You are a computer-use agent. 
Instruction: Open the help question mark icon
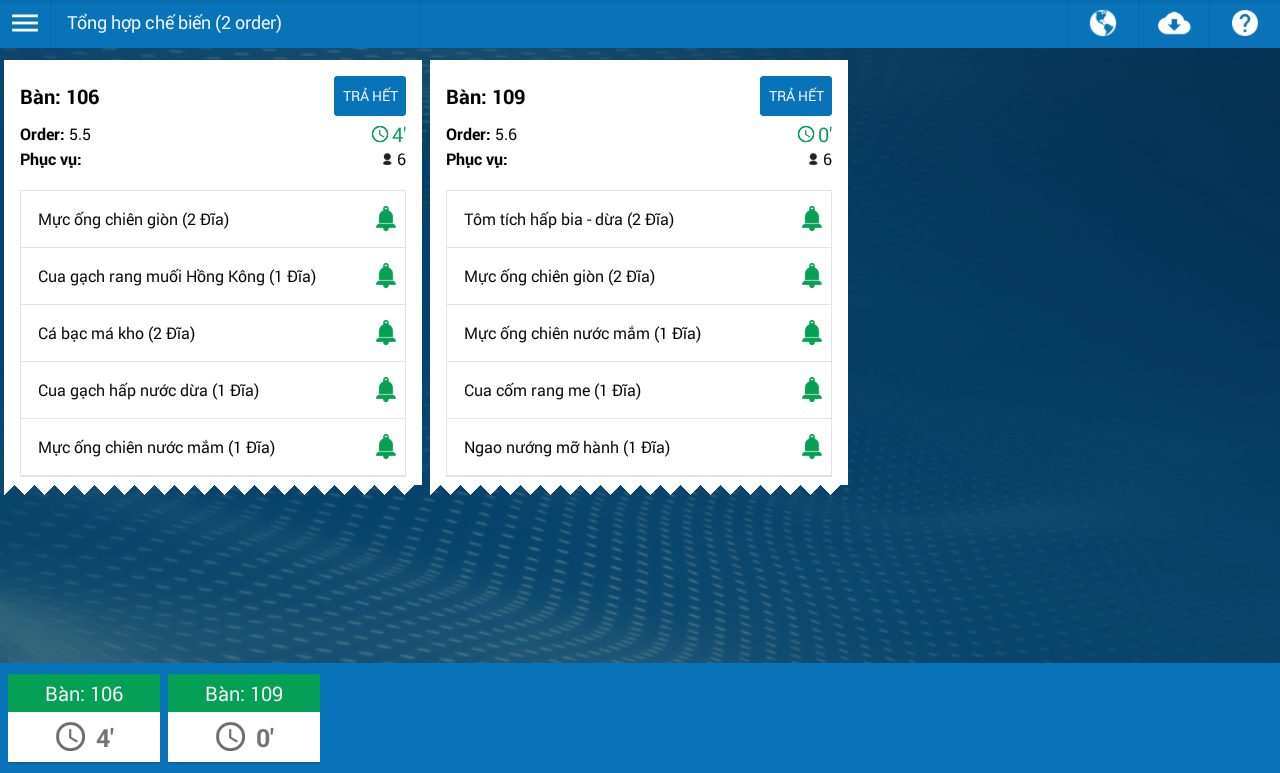(x=1245, y=23)
